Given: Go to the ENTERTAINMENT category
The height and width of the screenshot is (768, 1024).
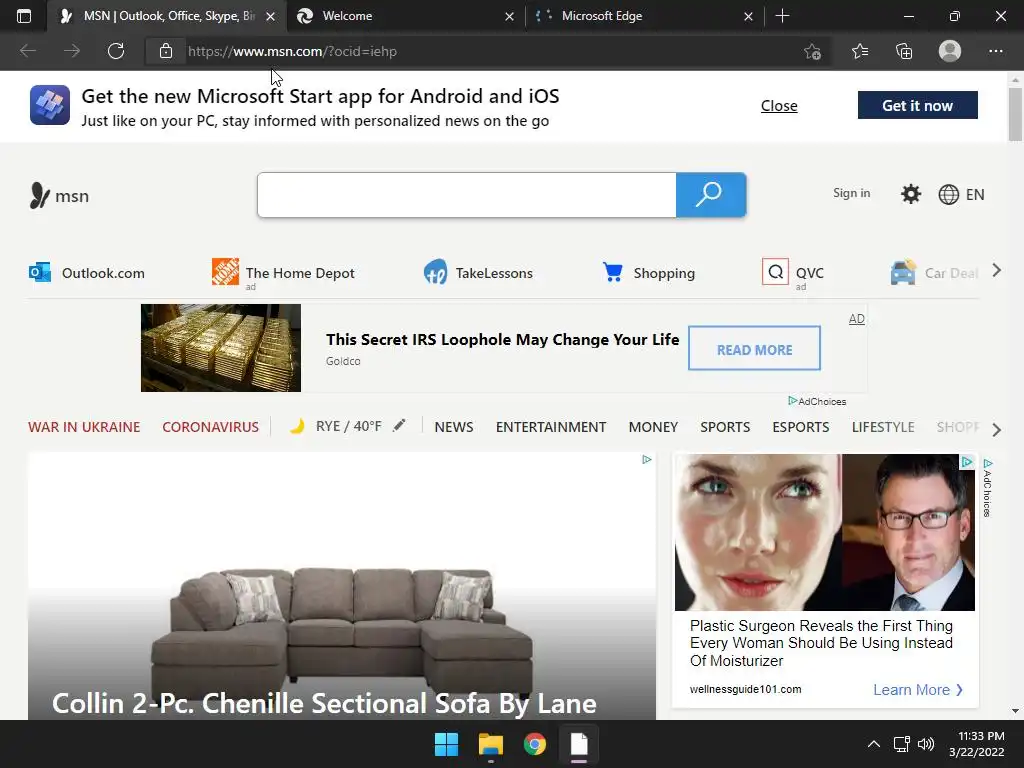Looking at the screenshot, I should [x=551, y=427].
